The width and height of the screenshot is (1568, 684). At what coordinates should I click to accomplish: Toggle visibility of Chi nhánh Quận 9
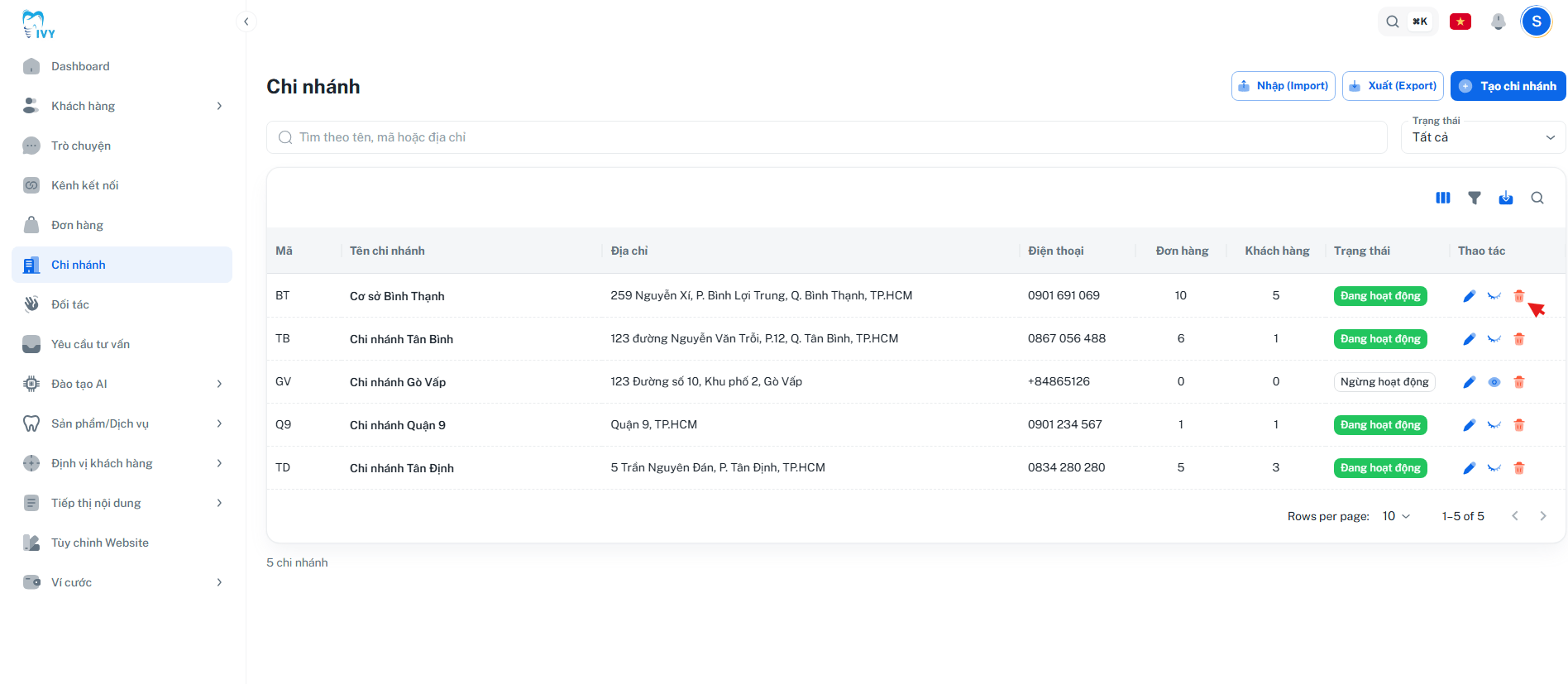[x=1494, y=425]
